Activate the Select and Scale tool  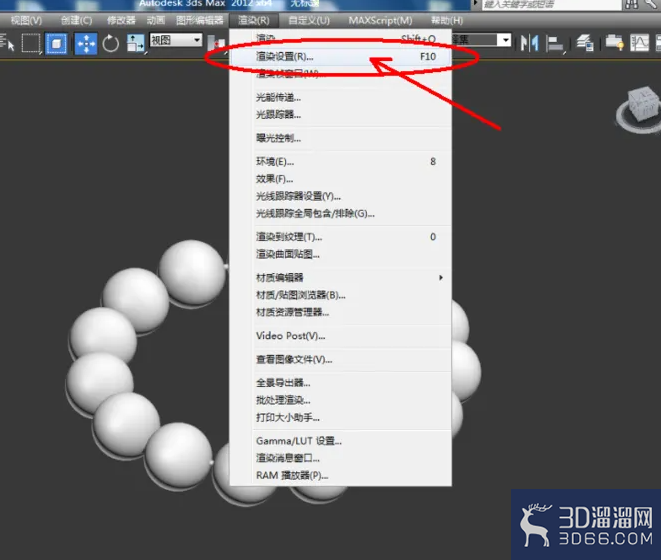(x=136, y=43)
